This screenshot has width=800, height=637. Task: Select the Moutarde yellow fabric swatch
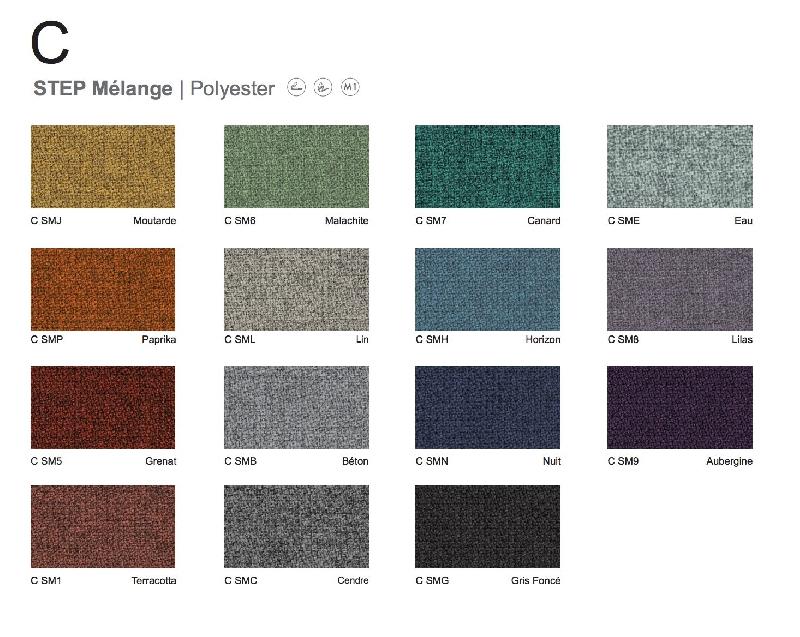pyautogui.click(x=103, y=166)
